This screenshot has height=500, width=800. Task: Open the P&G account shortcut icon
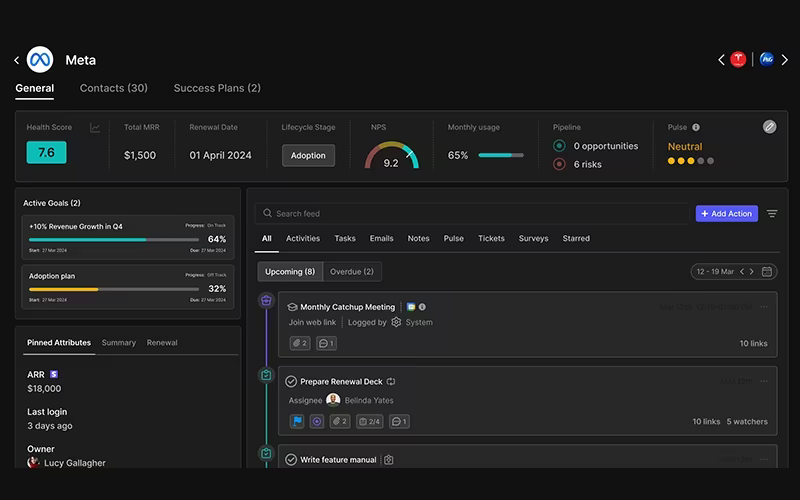click(x=766, y=59)
